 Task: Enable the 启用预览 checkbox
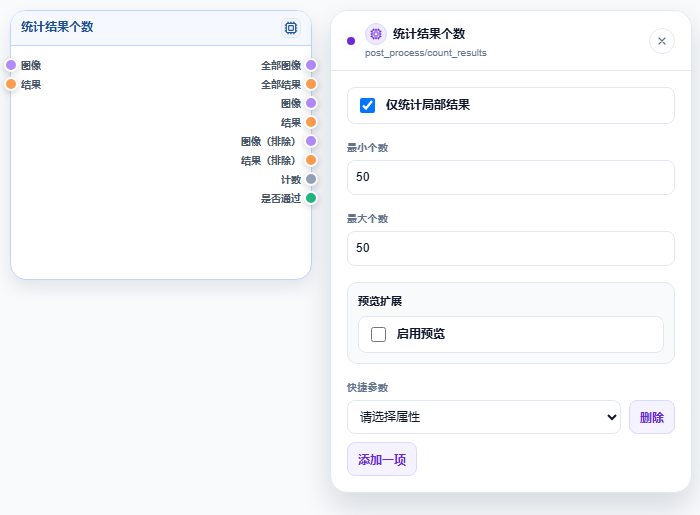click(378, 334)
